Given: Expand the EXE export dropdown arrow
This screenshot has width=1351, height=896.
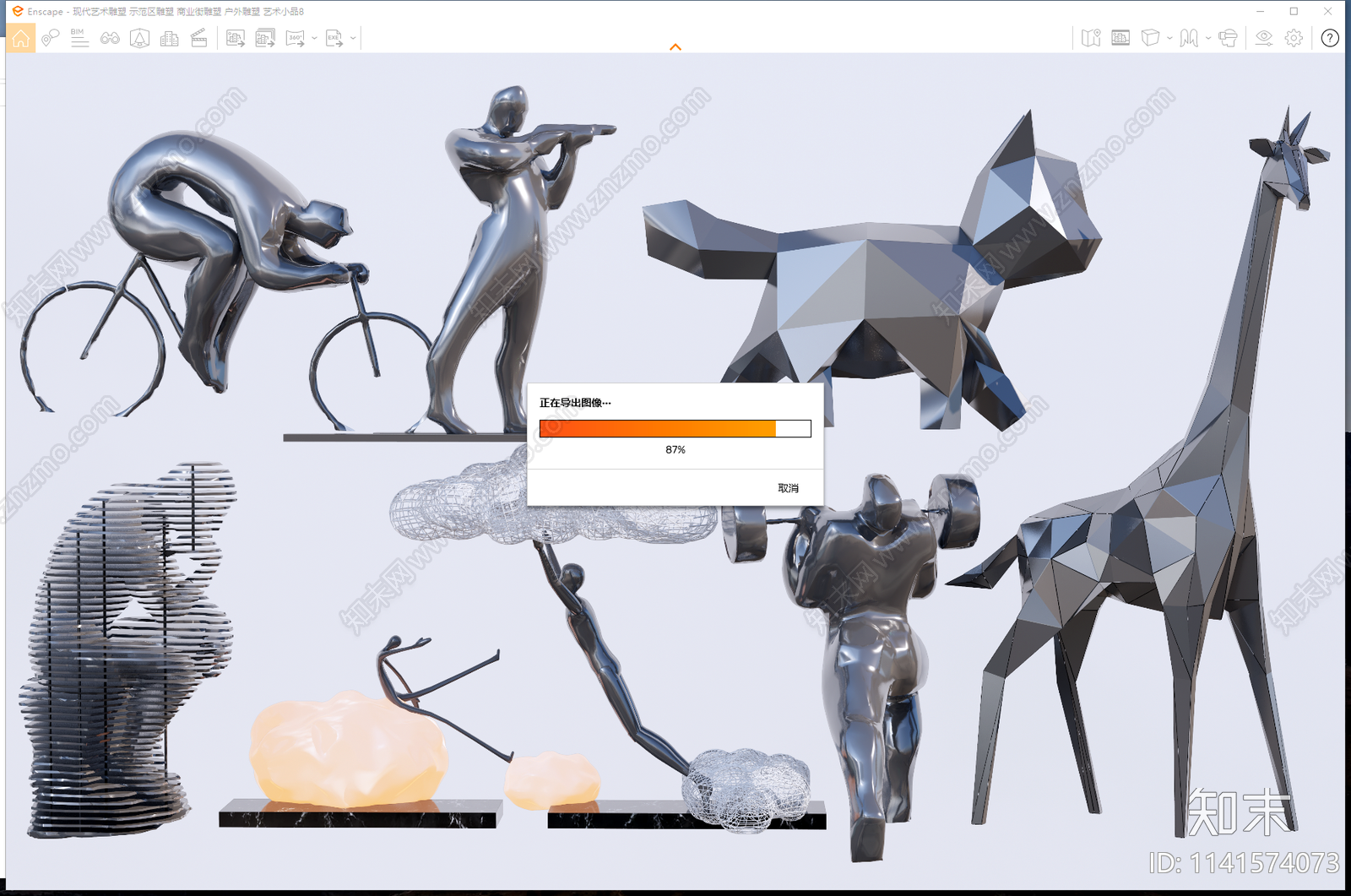Looking at the screenshot, I should pos(353,38).
